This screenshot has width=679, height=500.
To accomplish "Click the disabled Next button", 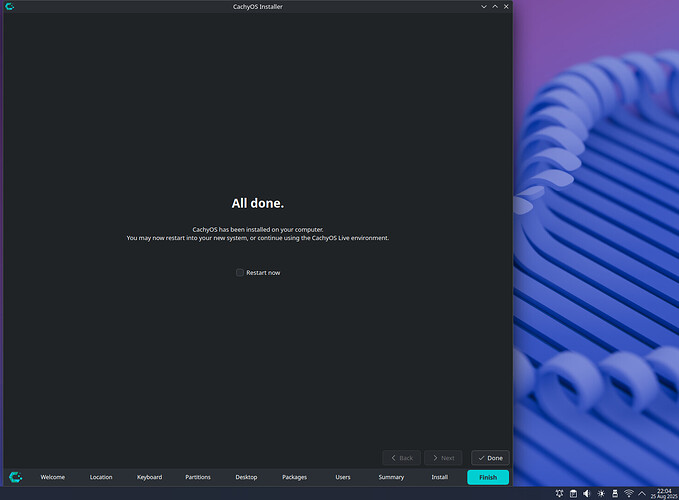I will [x=443, y=458].
